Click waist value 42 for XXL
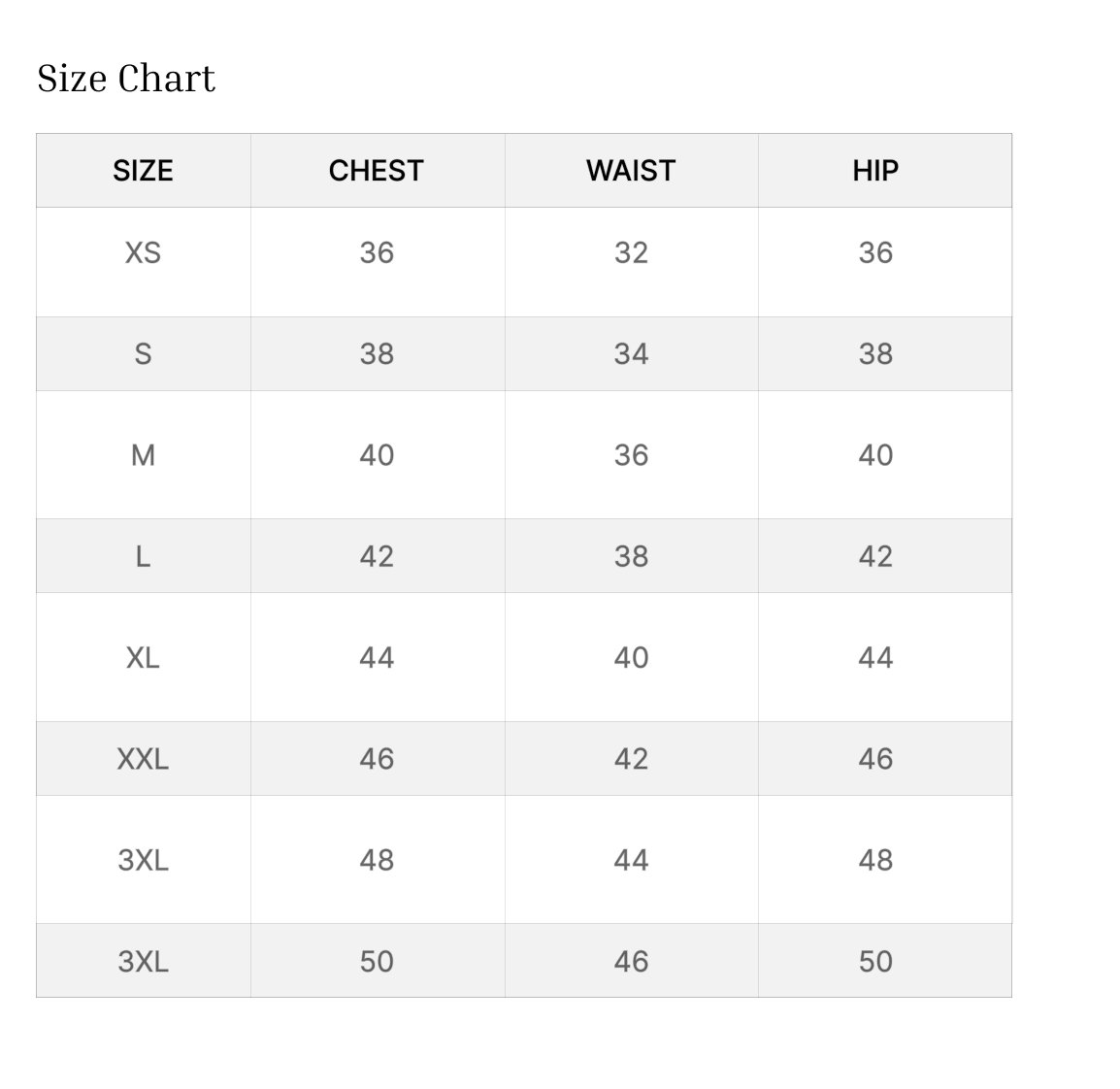This screenshot has height=1089, width=1120. tap(631, 759)
